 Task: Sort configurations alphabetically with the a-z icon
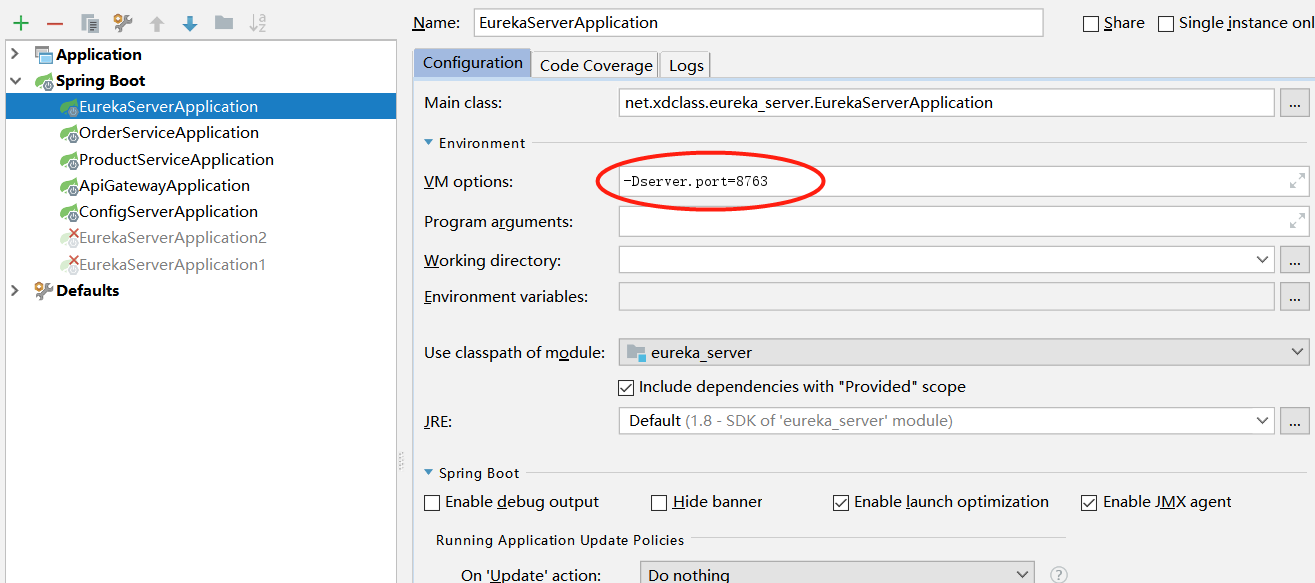[258, 23]
